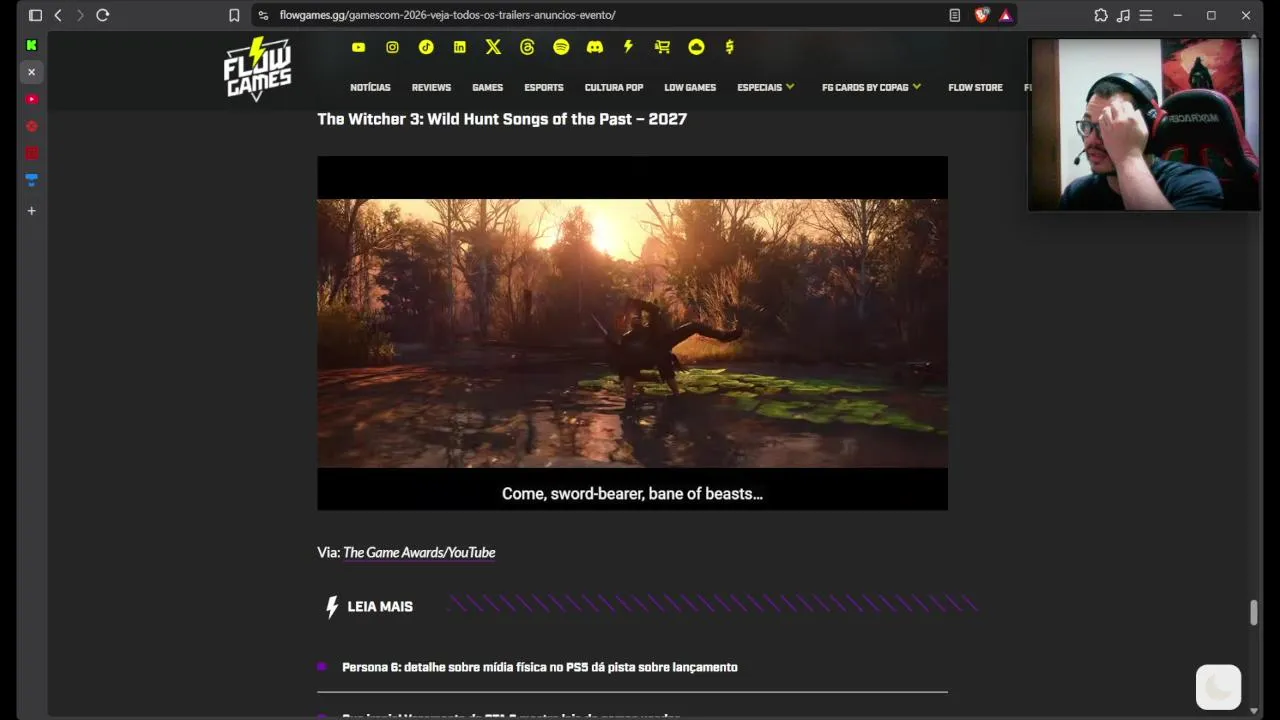Open the Flow Games Instagram icon
1280x720 pixels.
392,47
